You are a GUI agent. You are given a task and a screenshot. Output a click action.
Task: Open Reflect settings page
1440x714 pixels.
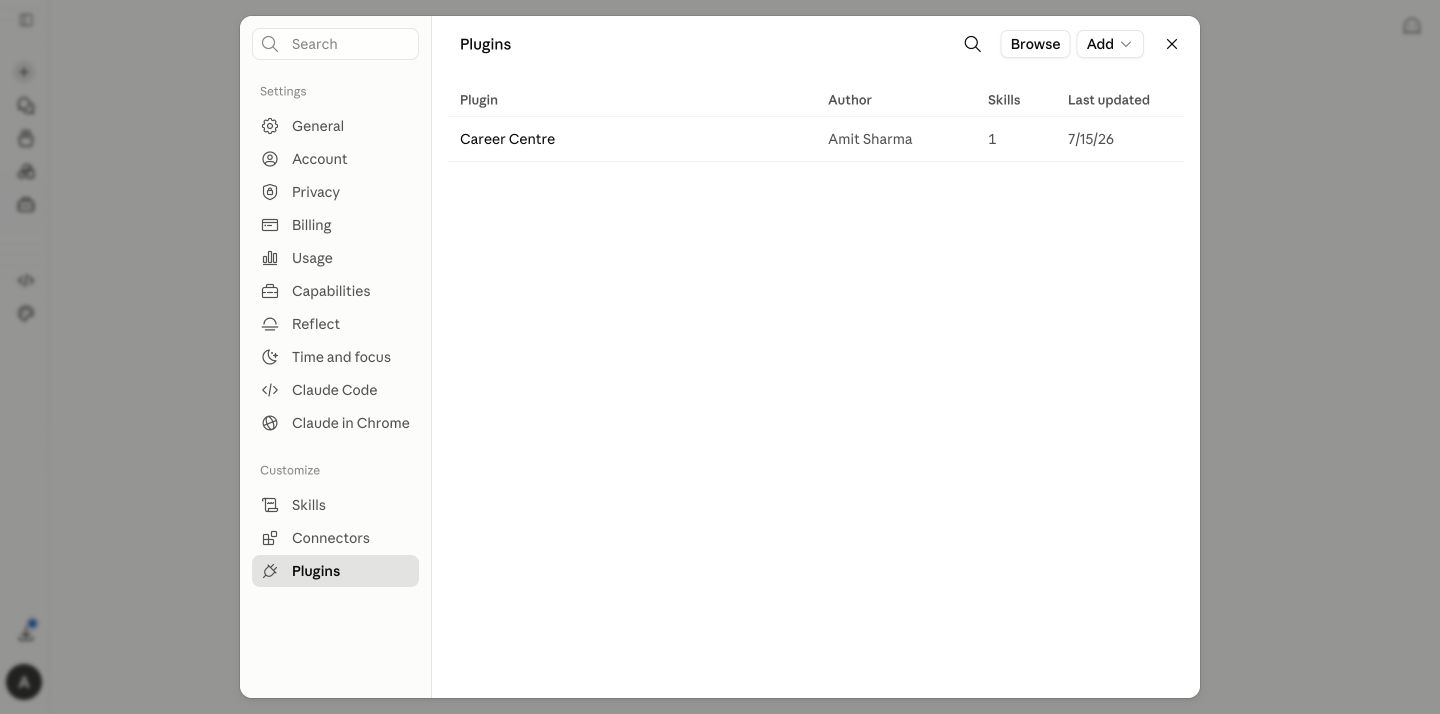pos(335,324)
